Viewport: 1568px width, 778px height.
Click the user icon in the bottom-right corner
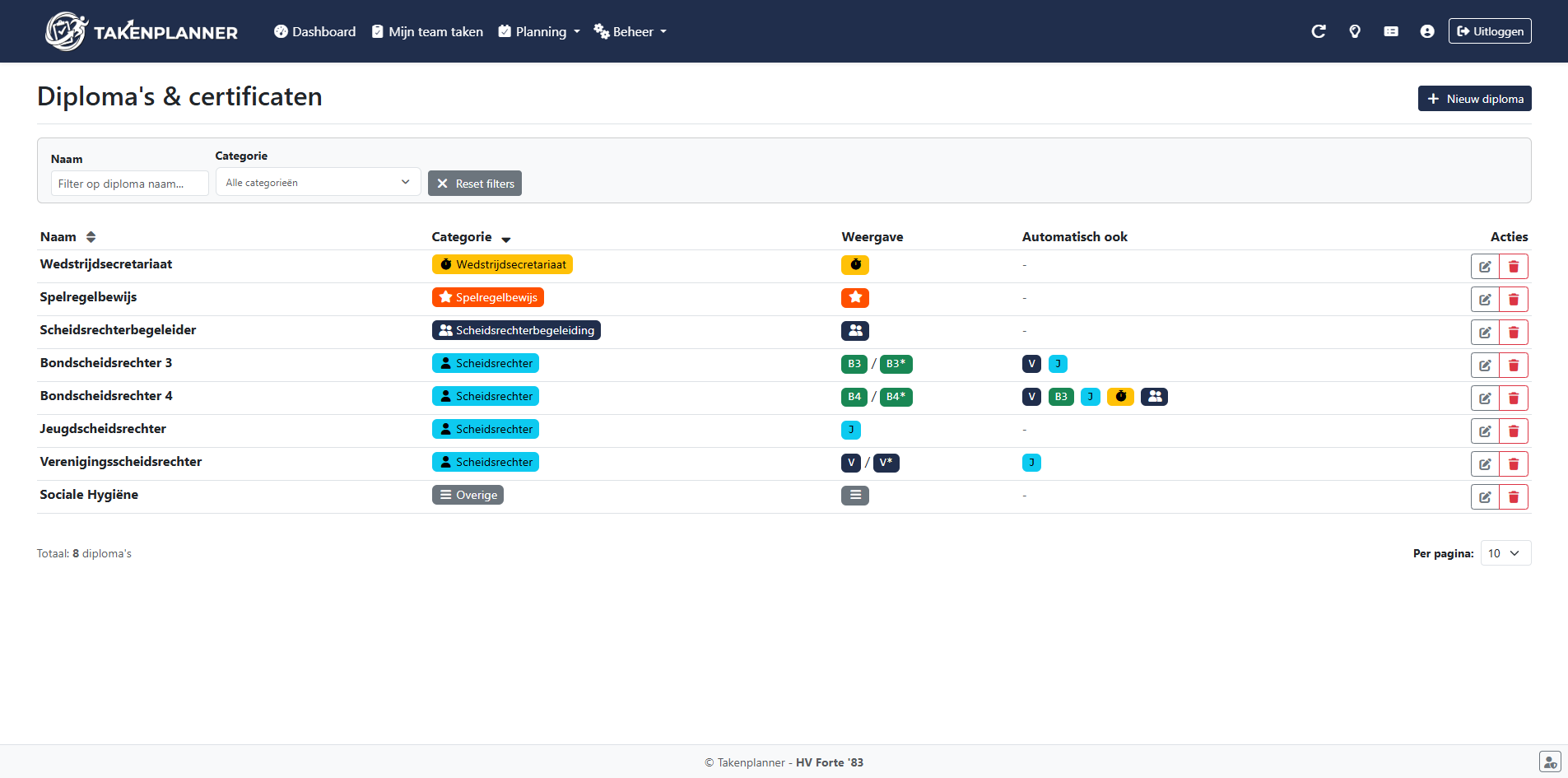[1549, 762]
